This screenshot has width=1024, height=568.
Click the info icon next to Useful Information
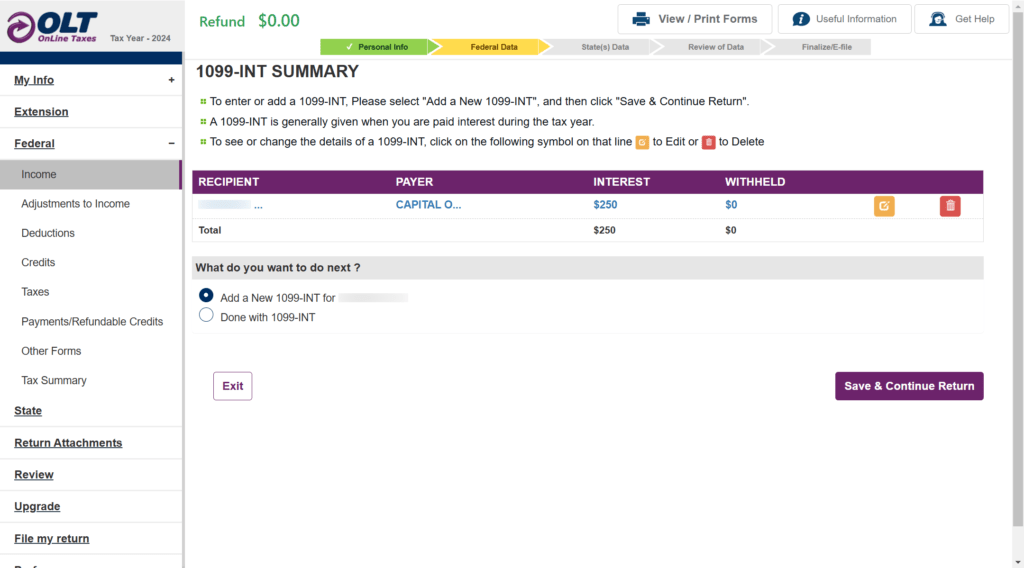tap(801, 19)
